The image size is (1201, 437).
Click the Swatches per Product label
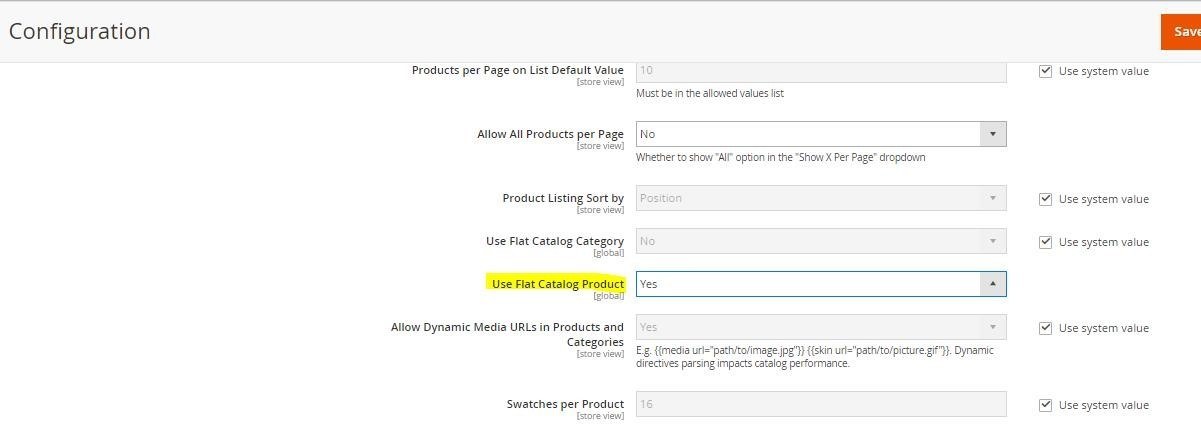(565, 404)
